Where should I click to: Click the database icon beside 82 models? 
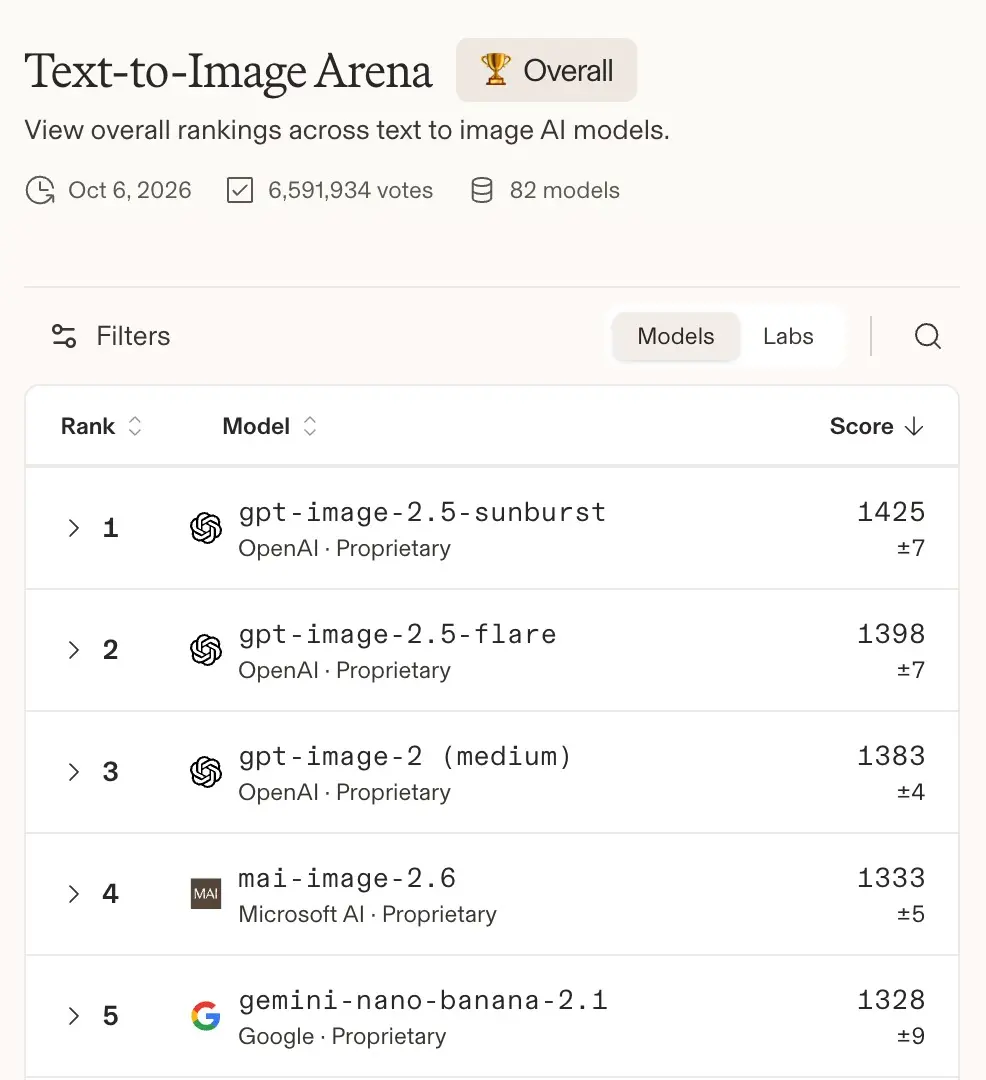(x=481, y=190)
